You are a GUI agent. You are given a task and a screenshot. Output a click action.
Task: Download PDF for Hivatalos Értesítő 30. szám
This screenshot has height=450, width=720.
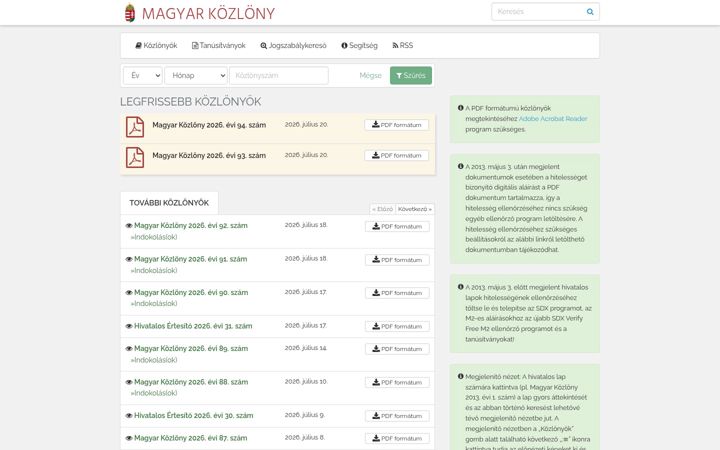point(397,416)
